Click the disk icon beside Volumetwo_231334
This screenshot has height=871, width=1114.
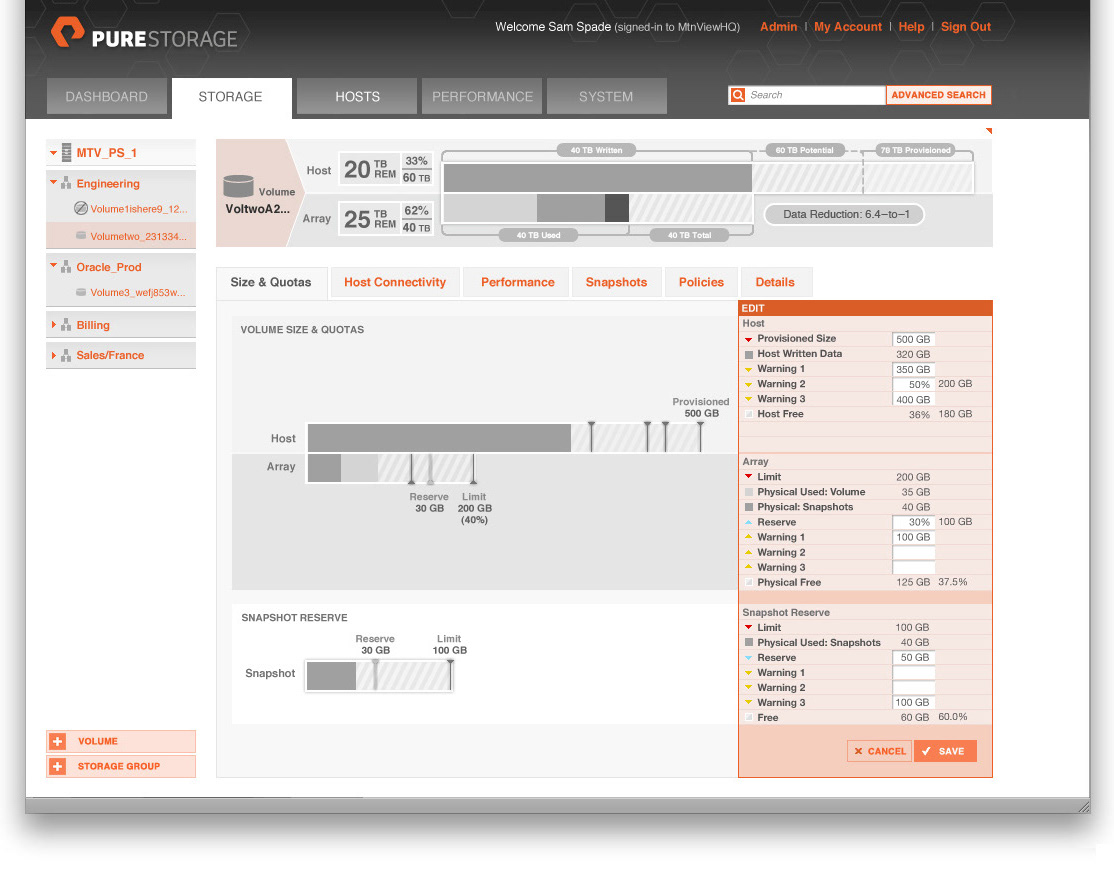pyautogui.click(x=81, y=236)
